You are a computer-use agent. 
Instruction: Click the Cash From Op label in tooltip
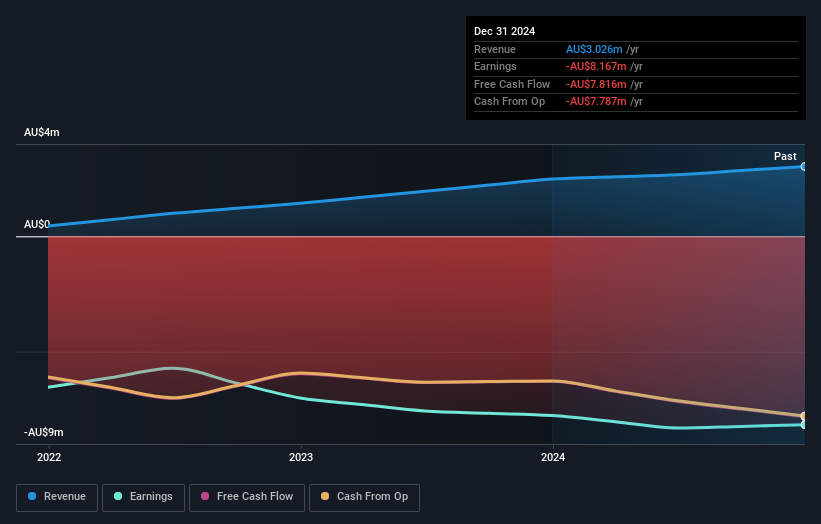(509, 102)
